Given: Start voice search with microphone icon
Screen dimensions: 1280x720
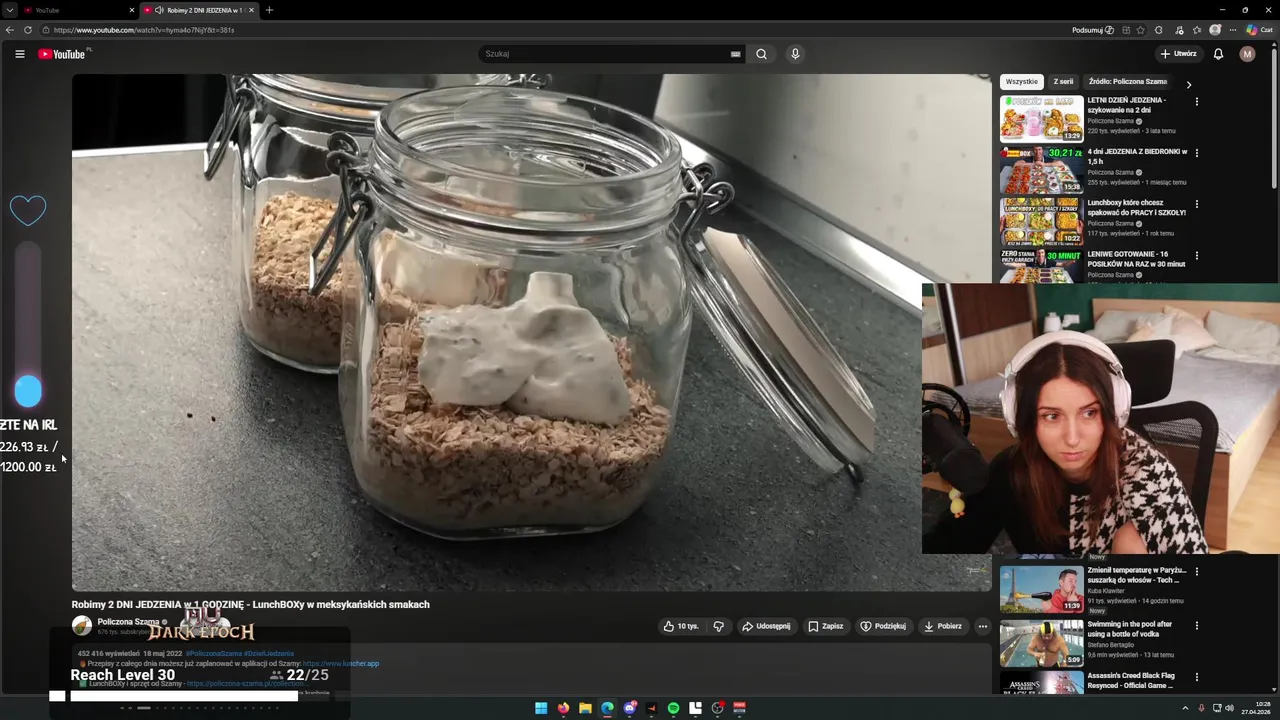Looking at the screenshot, I should (x=795, y=54).
